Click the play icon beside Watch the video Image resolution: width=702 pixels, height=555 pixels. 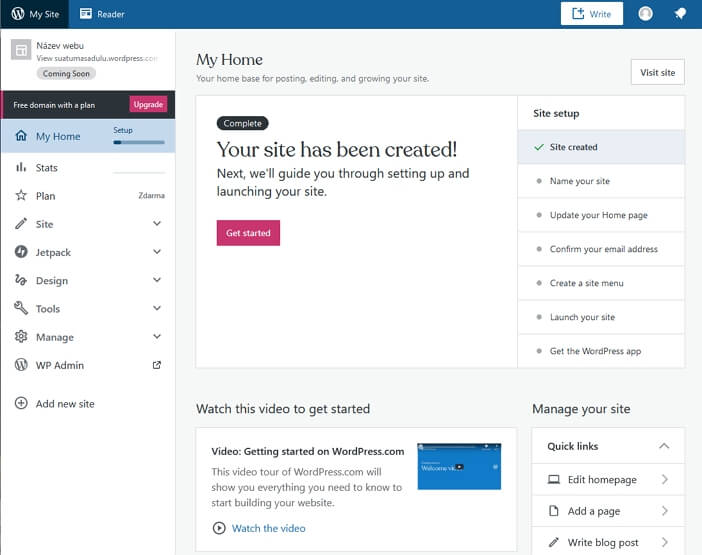pos(219,528)
